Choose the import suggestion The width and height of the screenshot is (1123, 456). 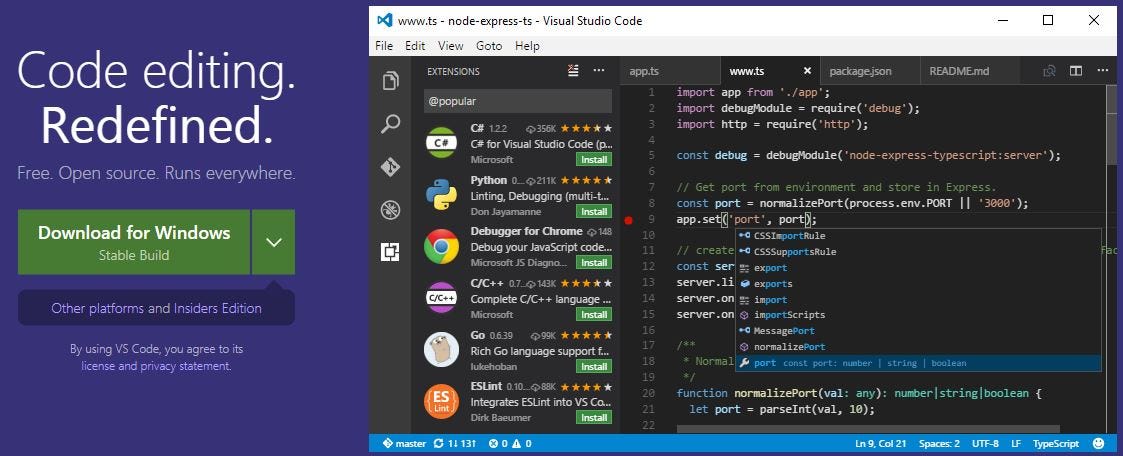pos(919,299)
